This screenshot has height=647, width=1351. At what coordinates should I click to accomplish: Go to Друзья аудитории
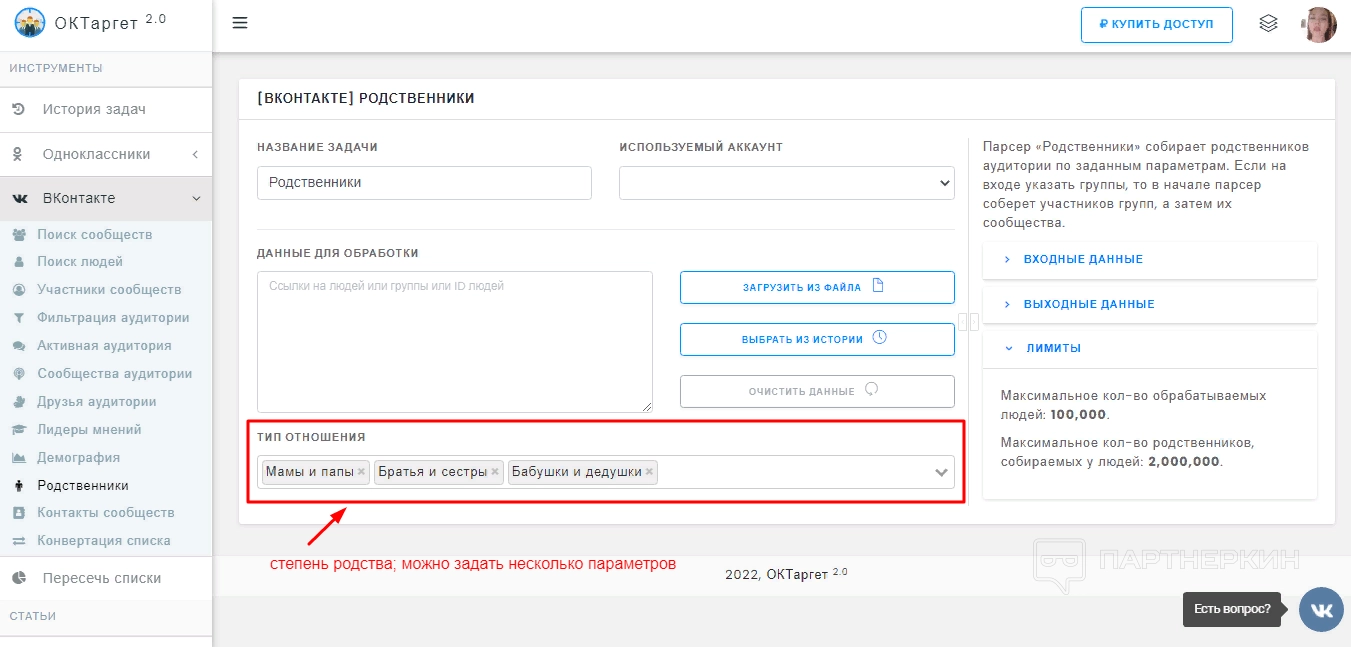[x=97, y=402]
